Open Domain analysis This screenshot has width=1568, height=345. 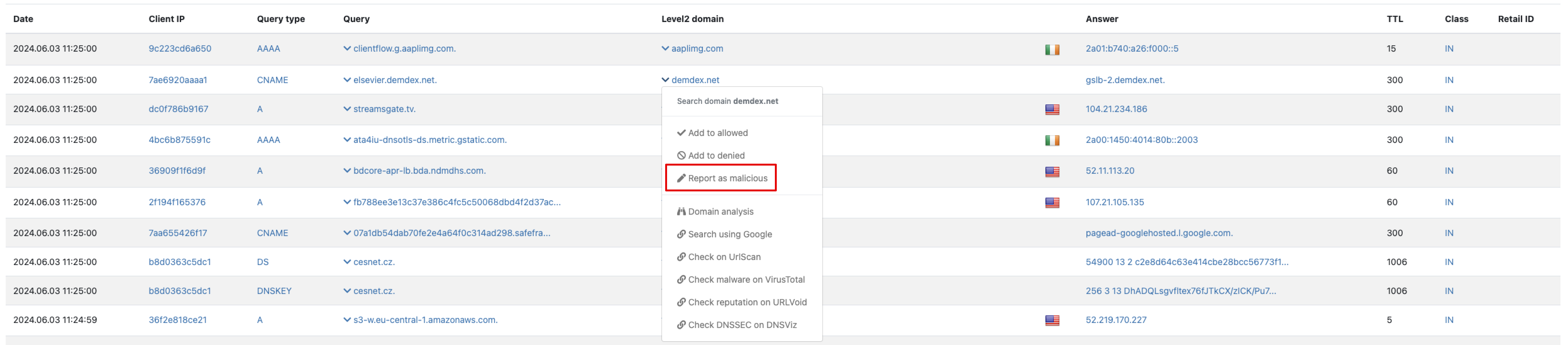tap(715, 212)
